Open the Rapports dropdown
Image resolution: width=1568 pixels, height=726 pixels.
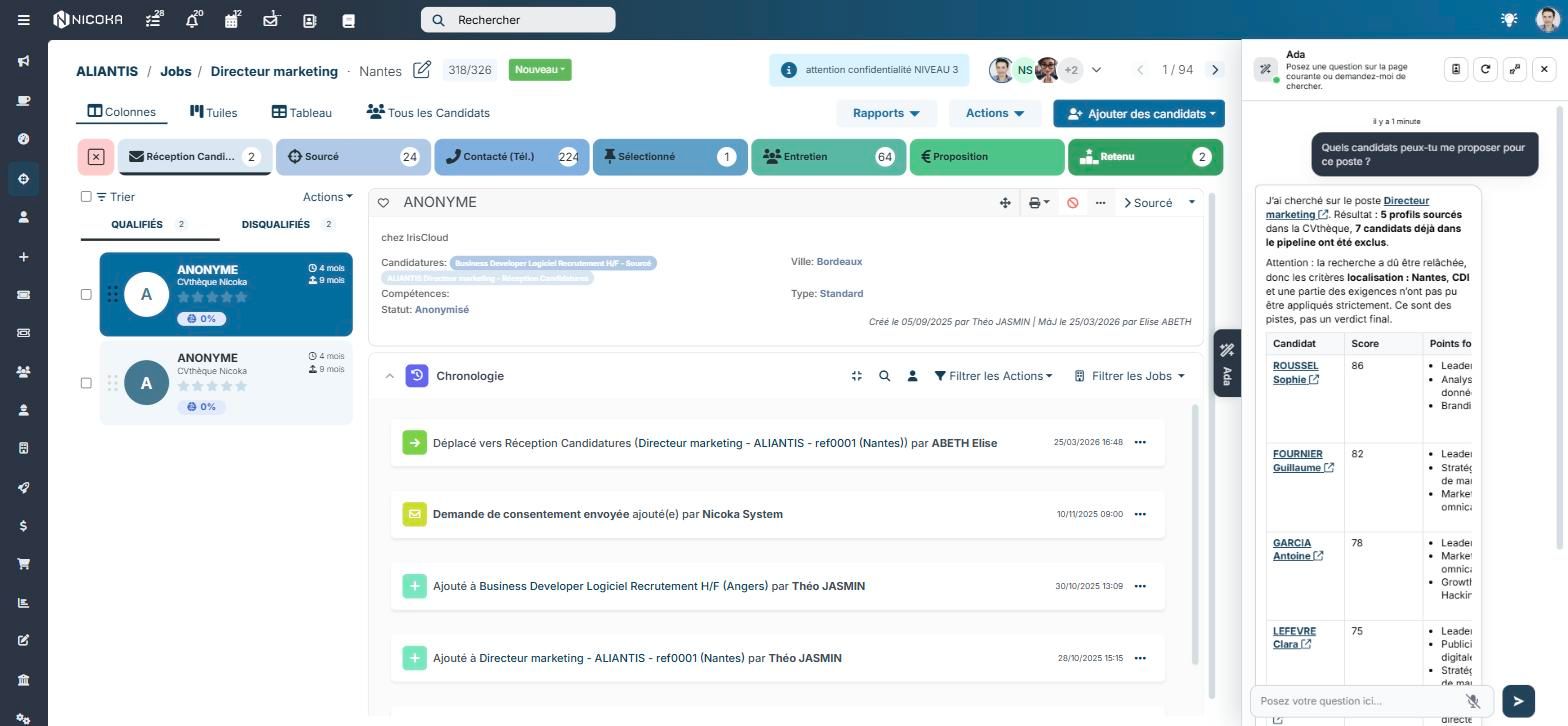click(886, 113)
